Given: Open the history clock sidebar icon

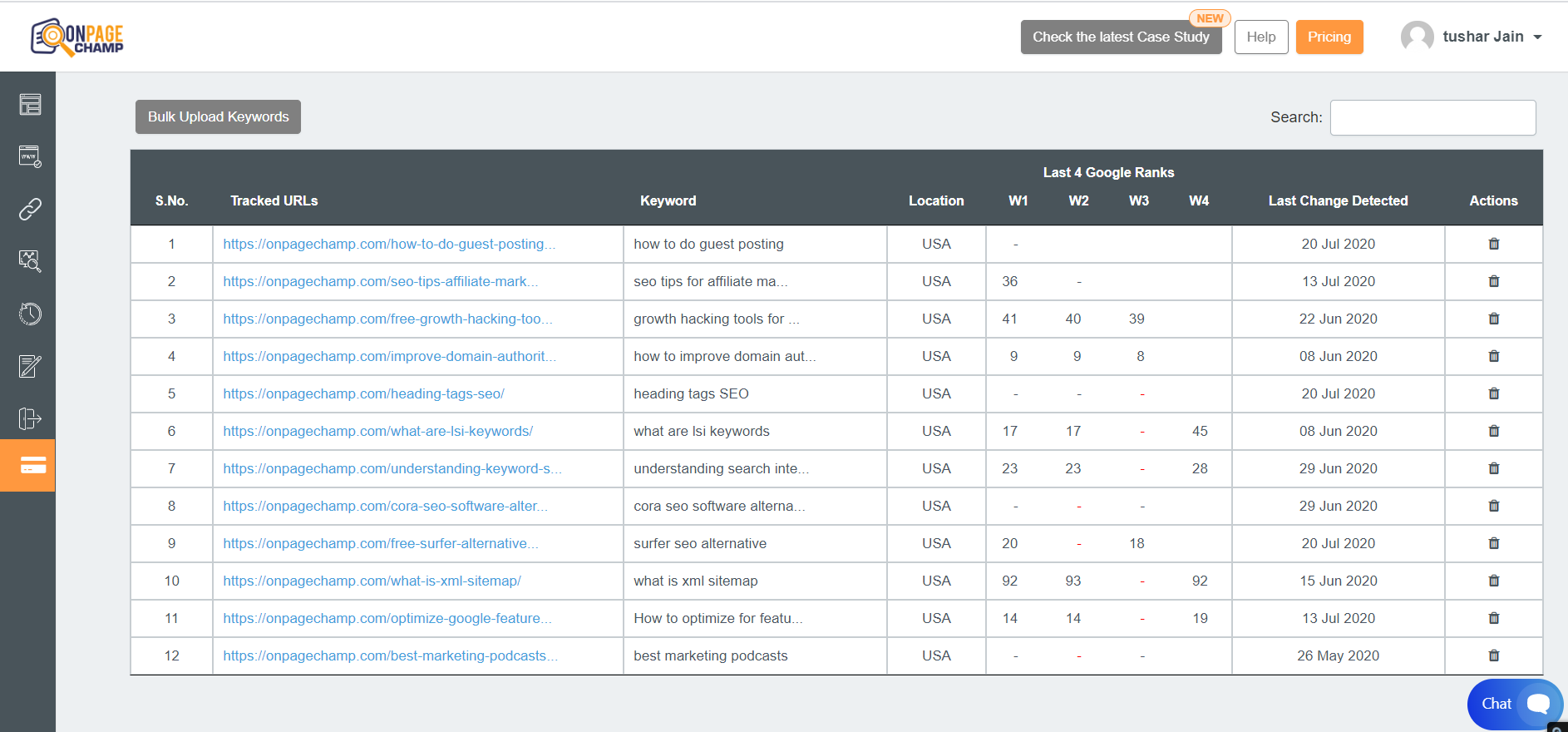Looking at the screenshot, I should point(30,314).
